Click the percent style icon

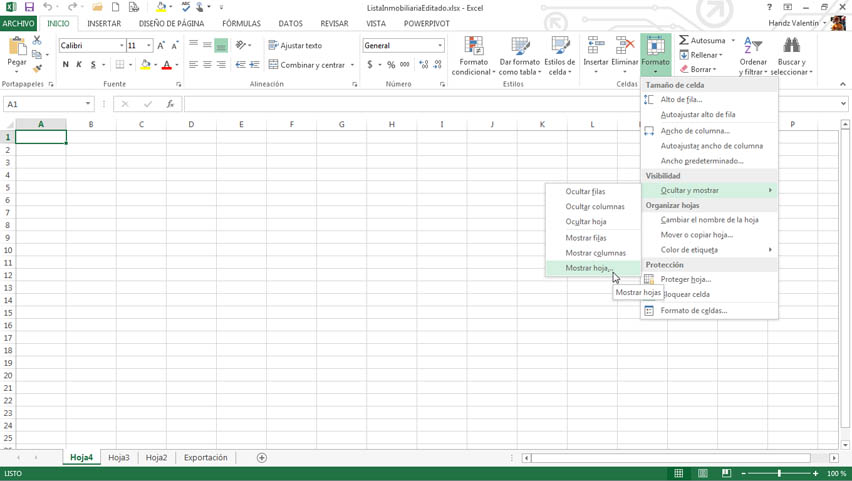(391, 65)
